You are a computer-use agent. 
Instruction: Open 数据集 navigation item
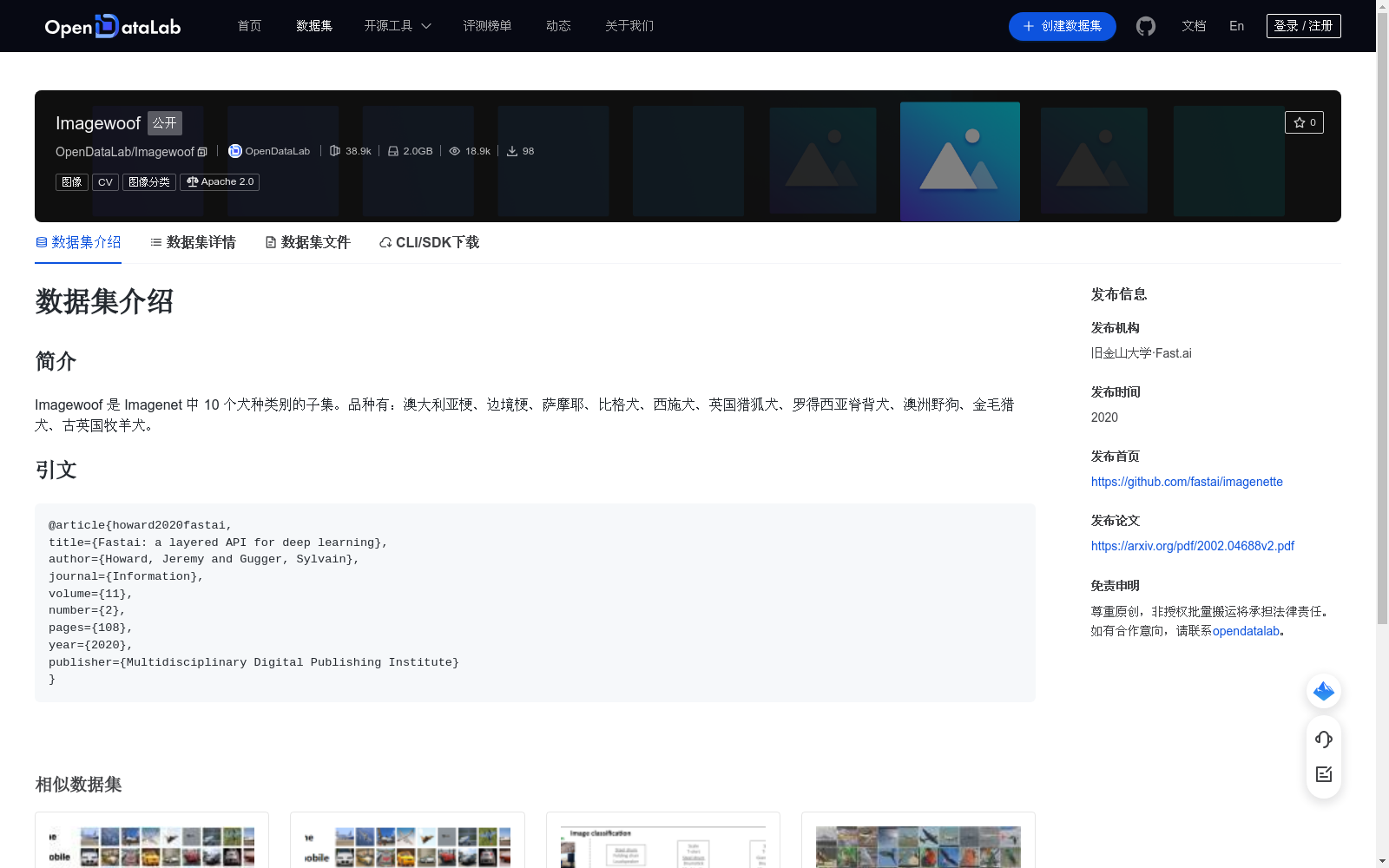point(314,26)
